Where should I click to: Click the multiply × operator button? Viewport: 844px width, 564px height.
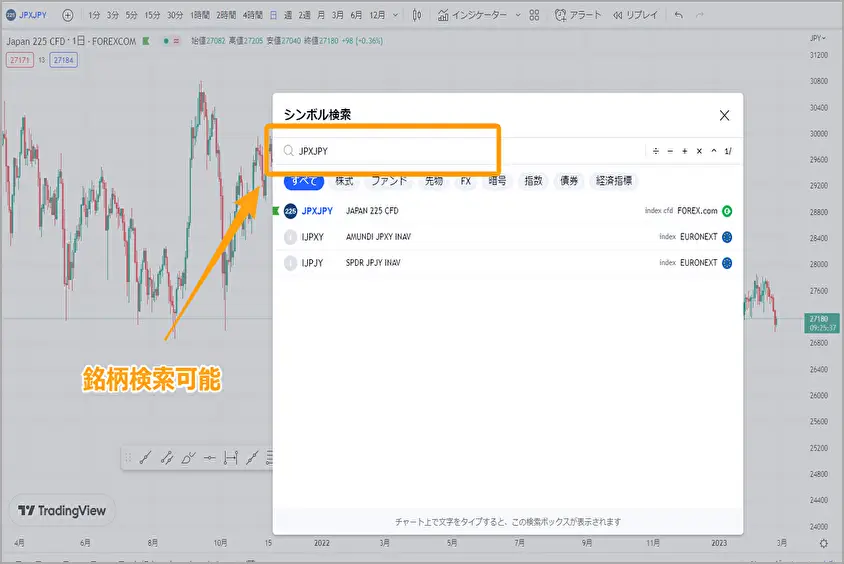(x=699, y=151)
